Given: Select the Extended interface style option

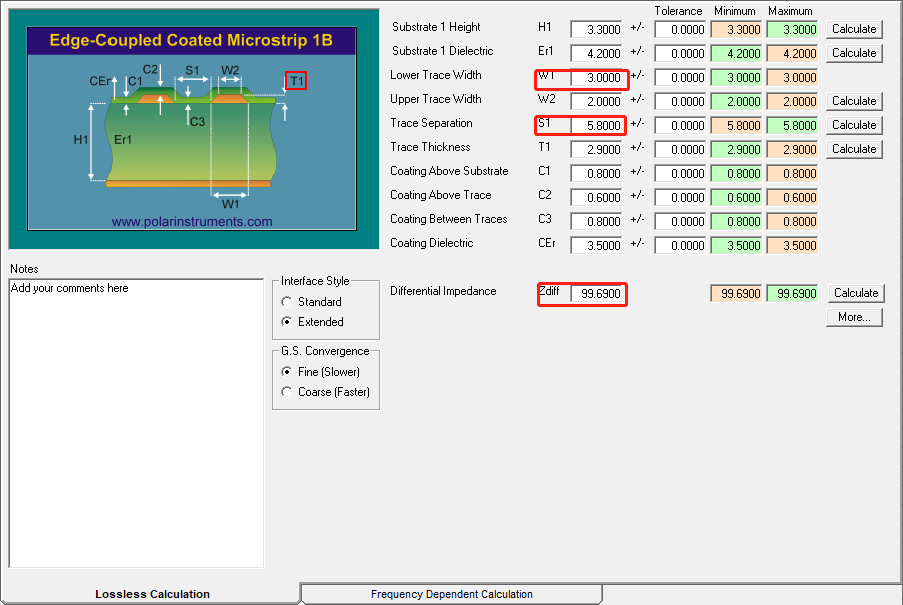Looking at the screenshot, I should [288, 322].
